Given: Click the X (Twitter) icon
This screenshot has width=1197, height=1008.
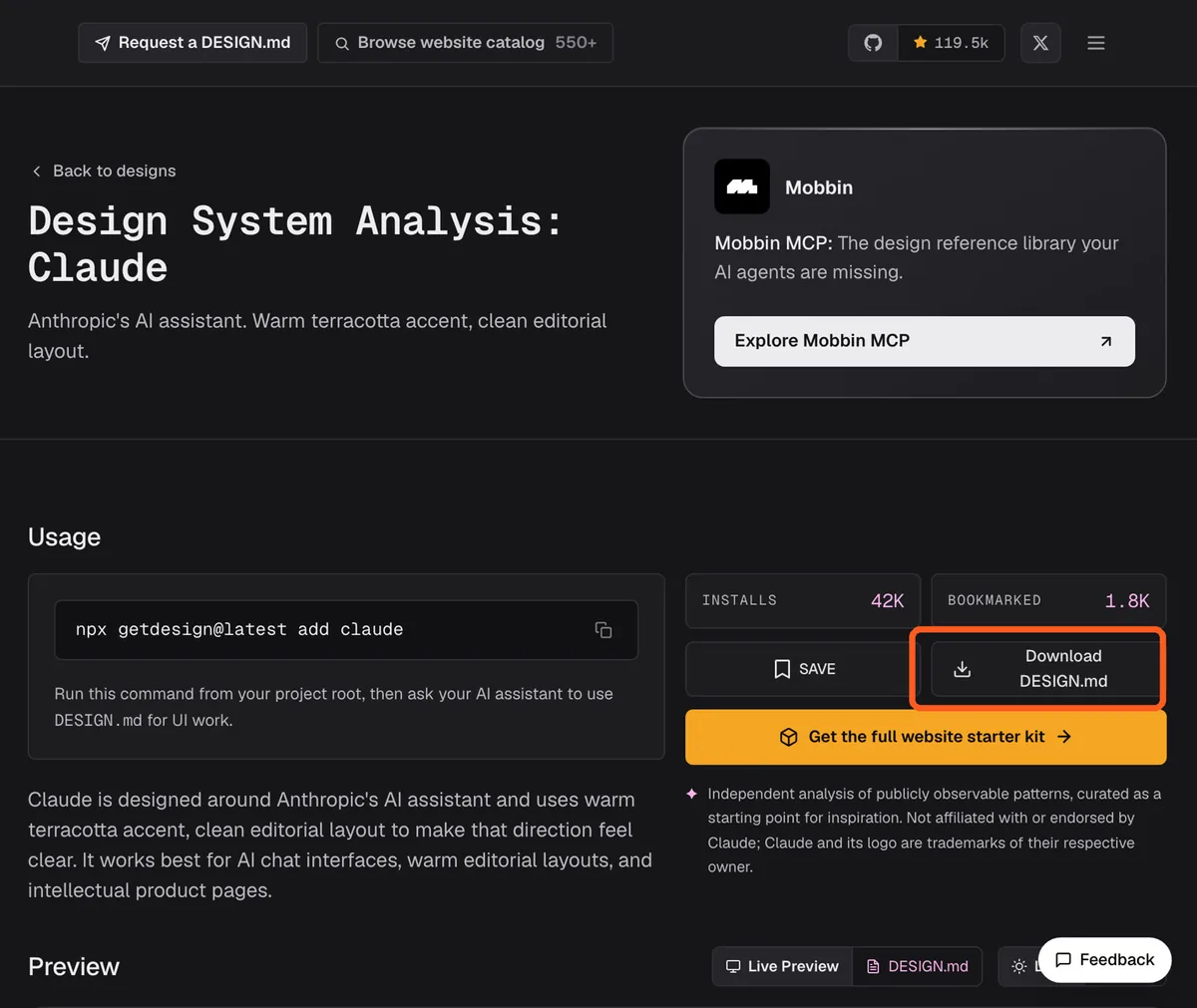Looking at the screenshot, I should click(1040, 43).
